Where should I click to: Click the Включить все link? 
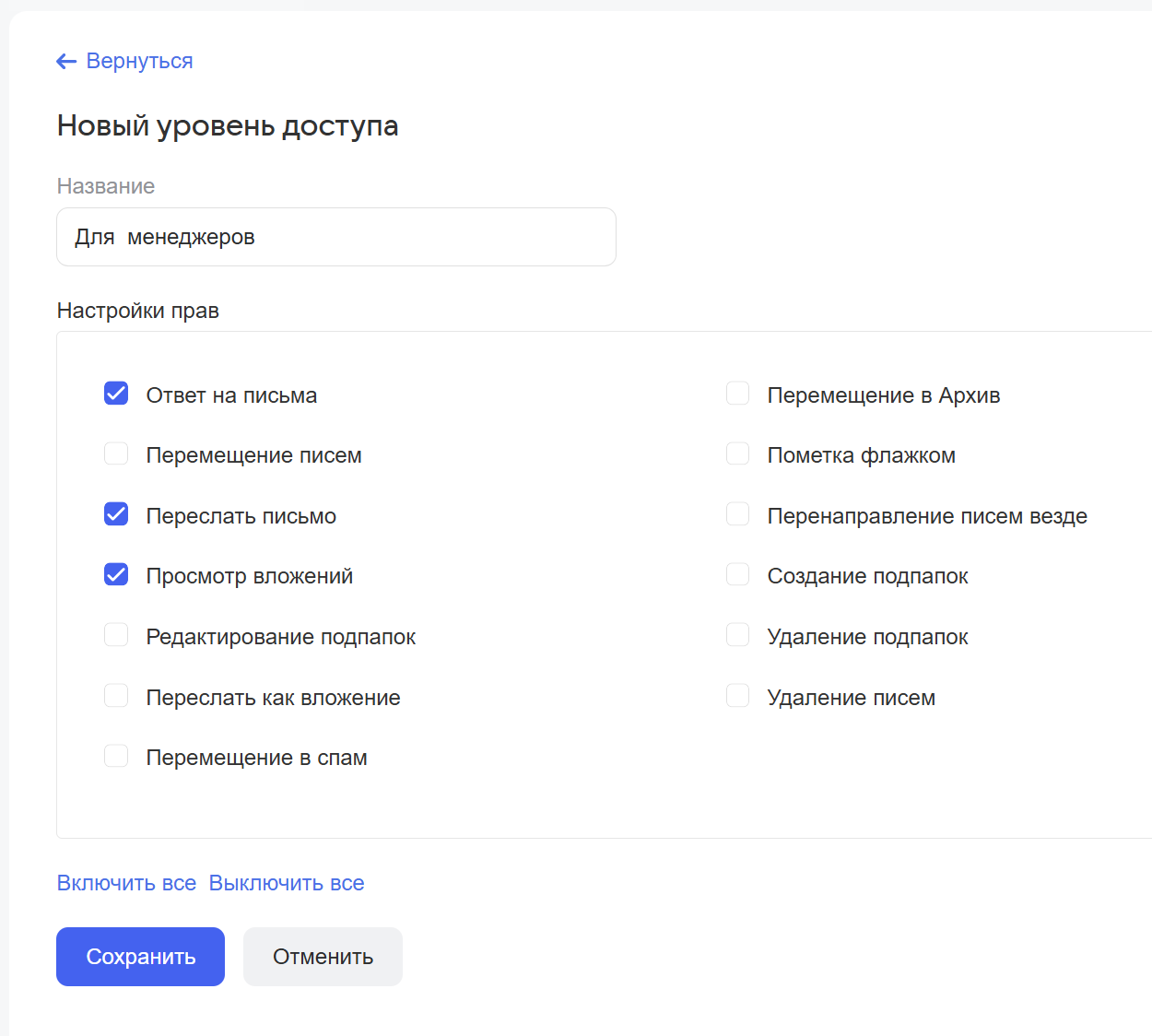[126, 883]
